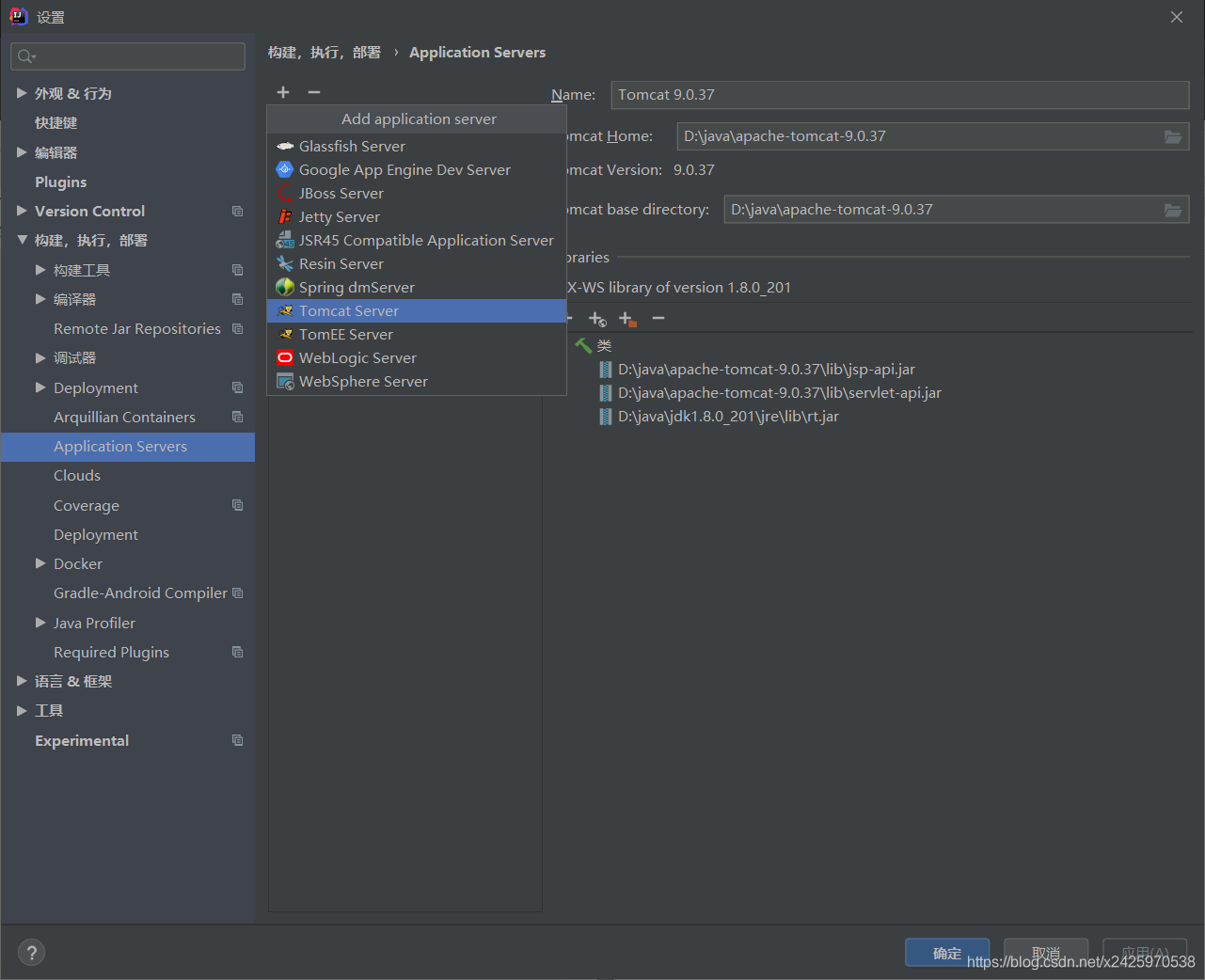Viewport: 1205px width, 980px height.
Task: Expand the 编译器 node
Action: pos(40,299)
